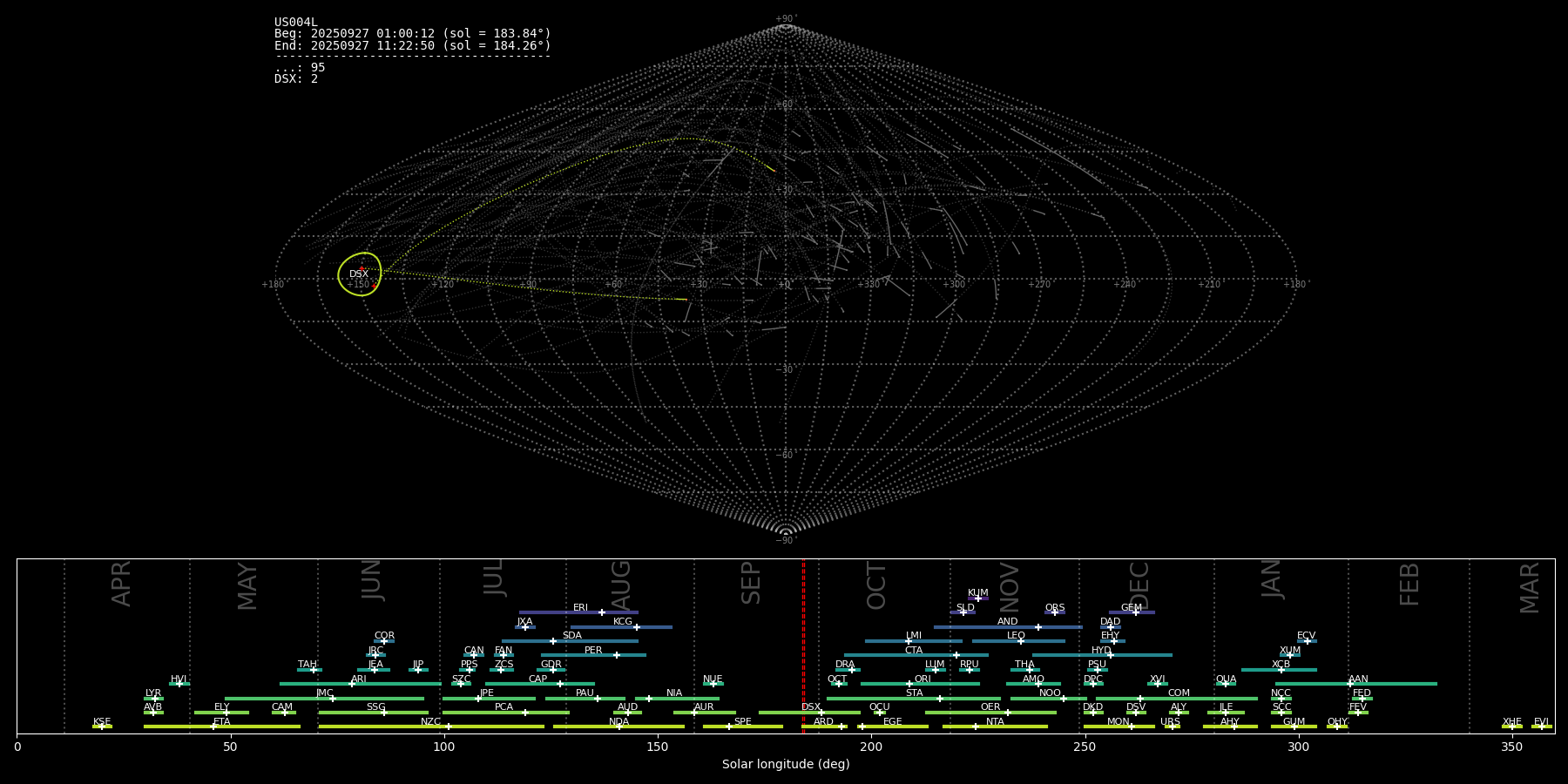Click the KCG shower label in timeline
1568x784 pixels.
[x=623, y=622]
